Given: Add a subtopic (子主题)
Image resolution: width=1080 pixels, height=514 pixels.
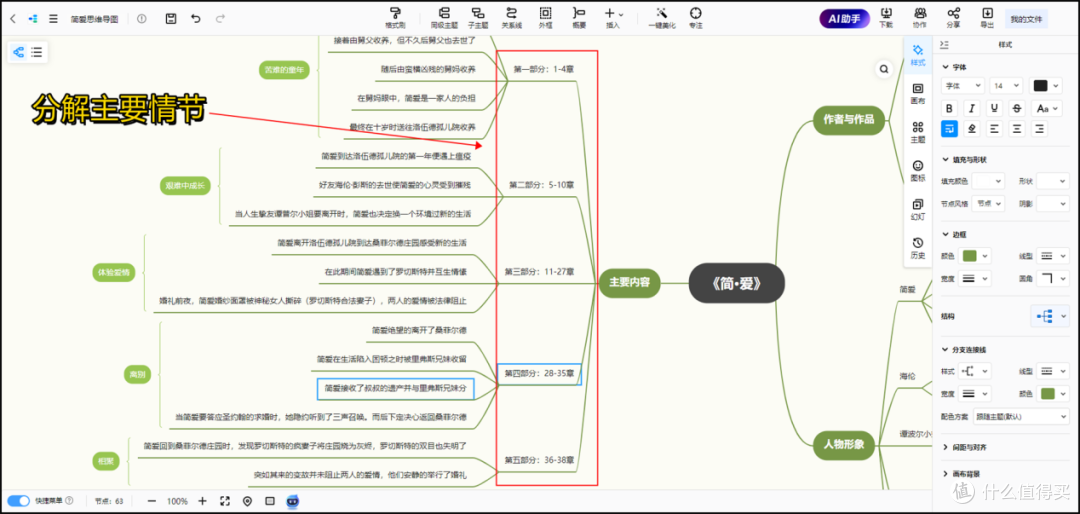Looking at the screenshot, I should (x=477, y=17).
